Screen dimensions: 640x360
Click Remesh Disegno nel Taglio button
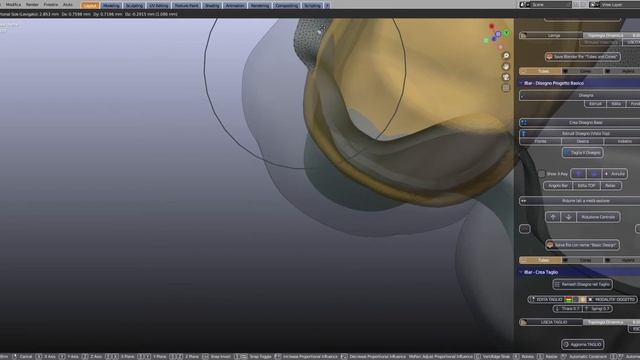pos(582,284)
